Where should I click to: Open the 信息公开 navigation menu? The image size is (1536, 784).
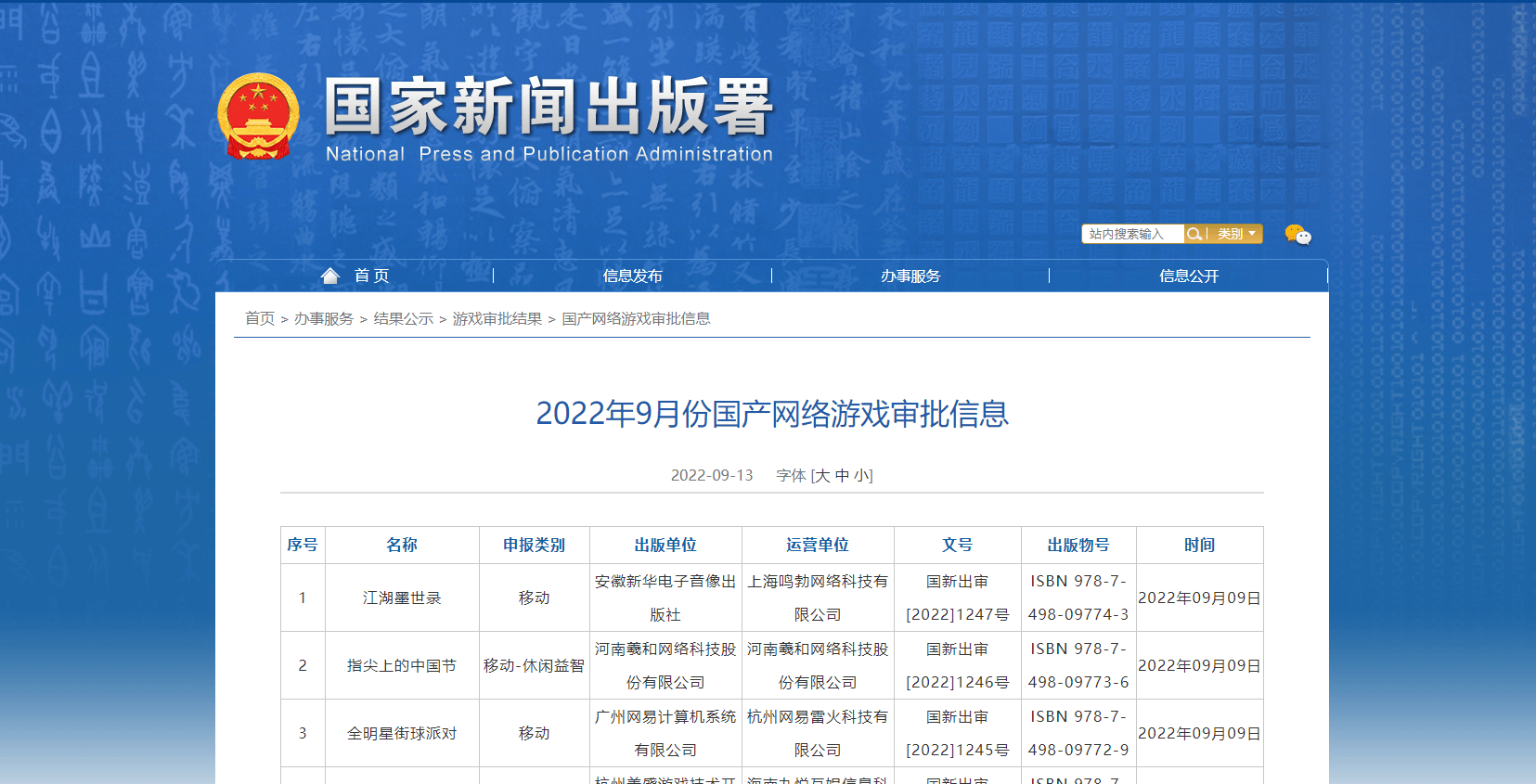pos(1189,276)
